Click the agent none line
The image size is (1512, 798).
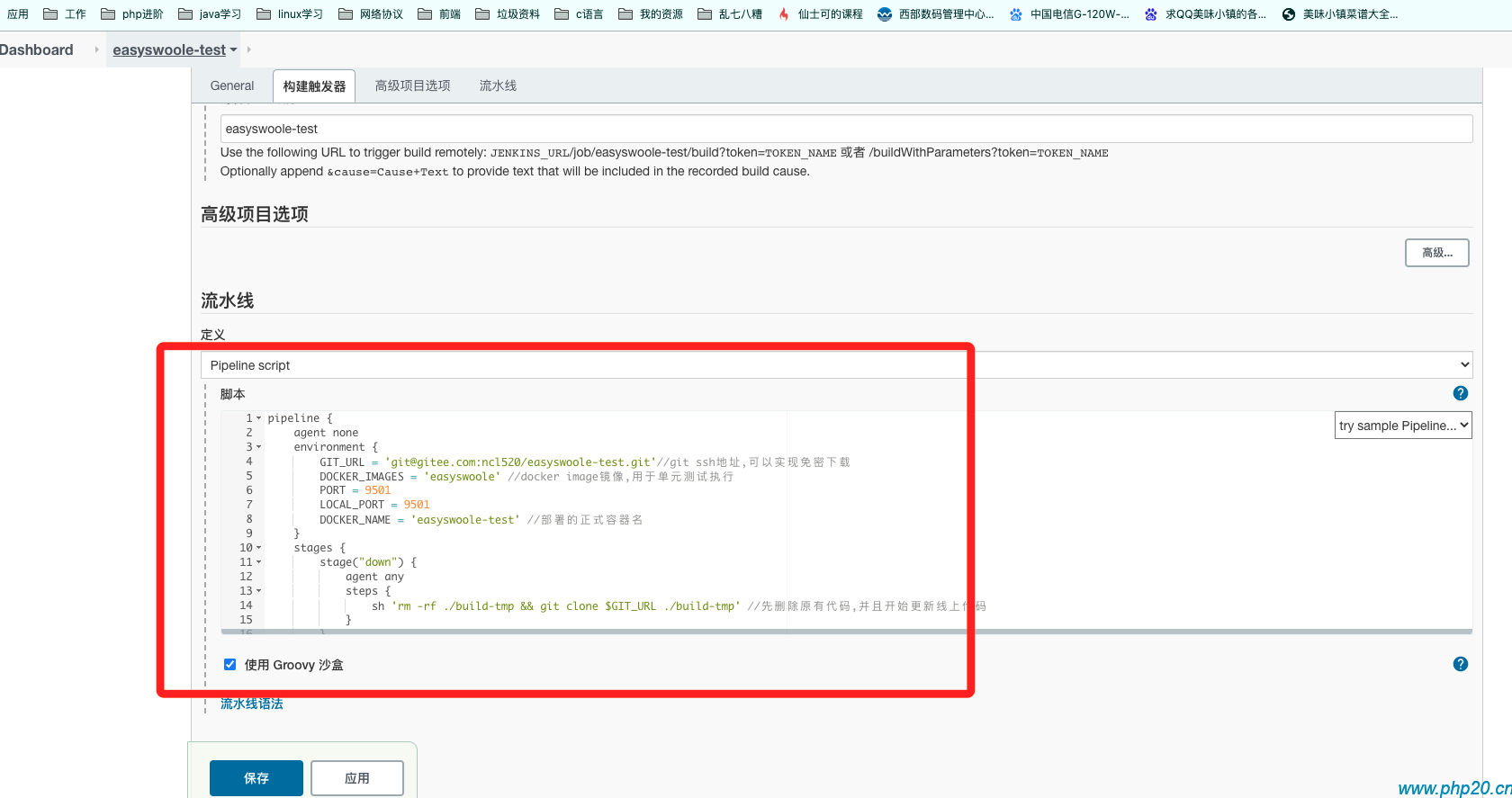coord(326,433)
